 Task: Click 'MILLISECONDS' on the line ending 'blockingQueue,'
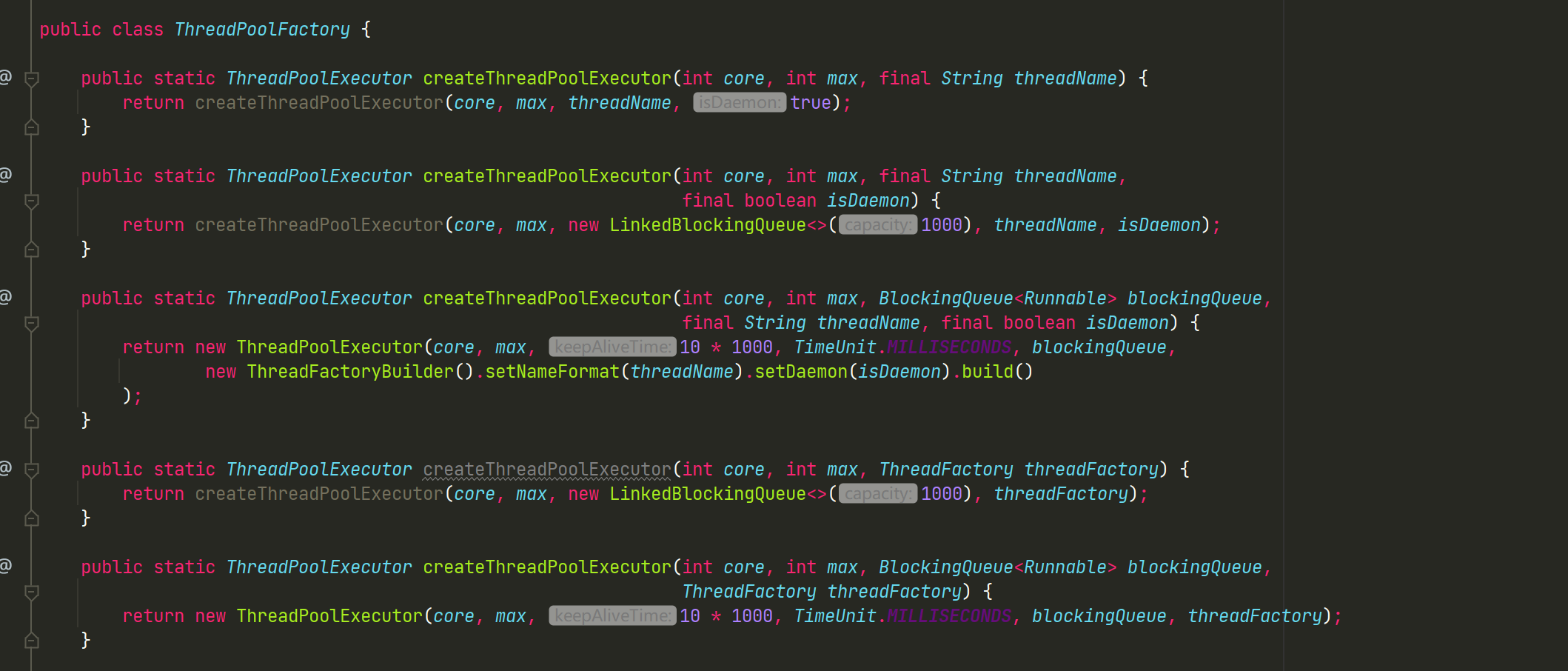(x=949, y=347)
